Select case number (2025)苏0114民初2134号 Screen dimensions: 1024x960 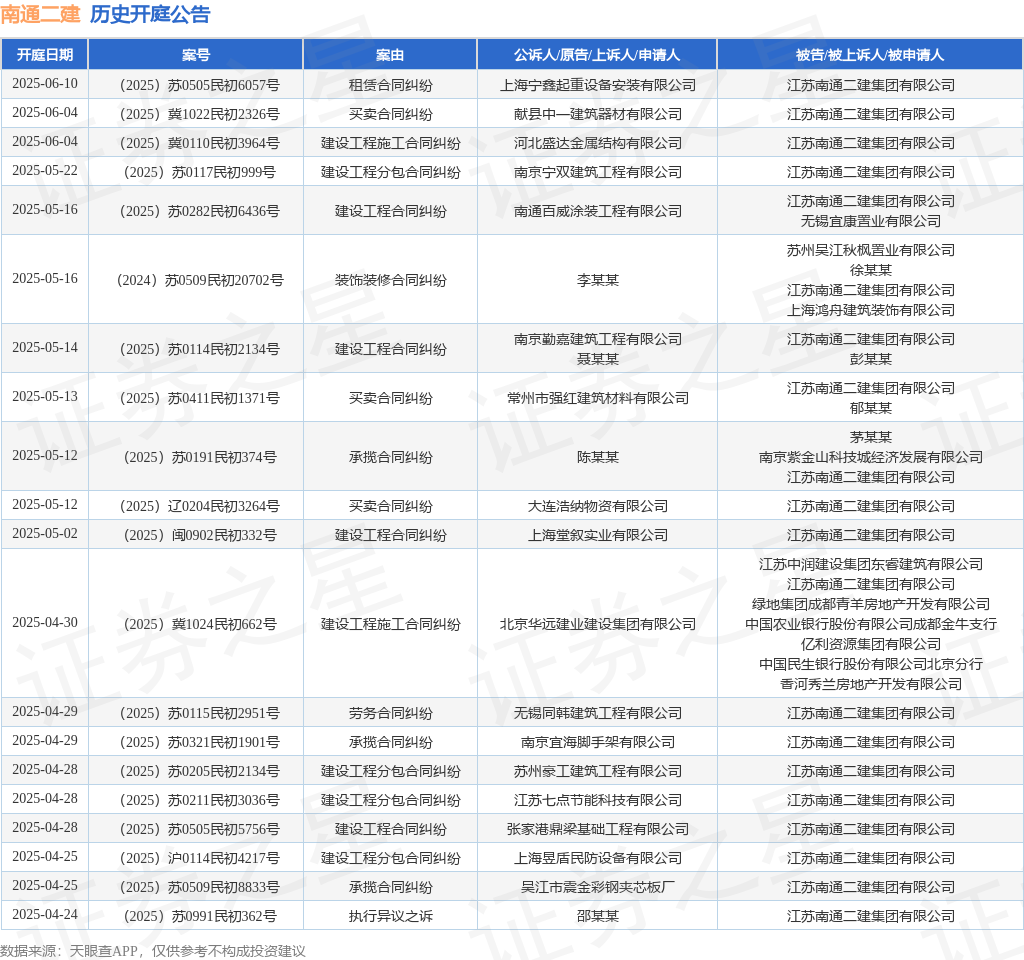pos(199,349)
